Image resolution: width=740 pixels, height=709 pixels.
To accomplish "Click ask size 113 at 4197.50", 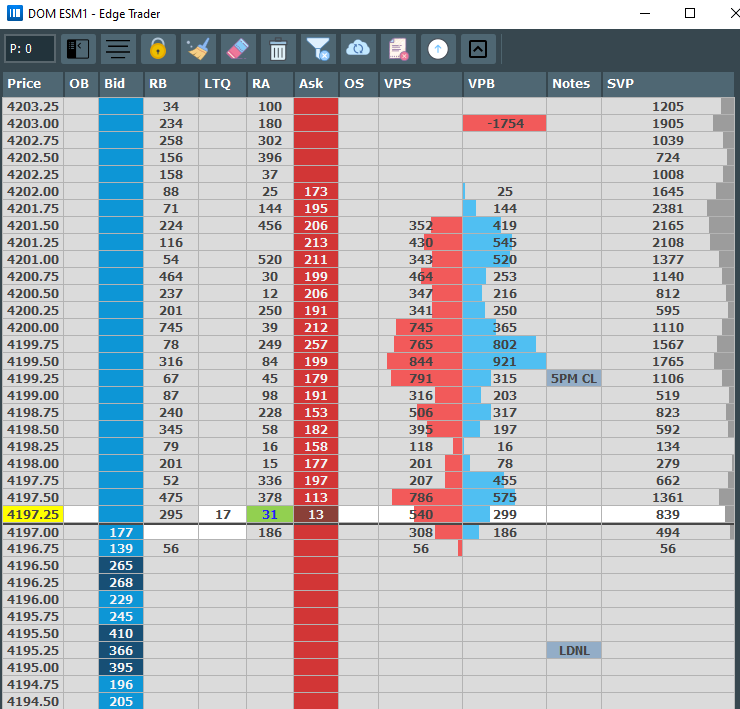I will [x=316, y=497].
